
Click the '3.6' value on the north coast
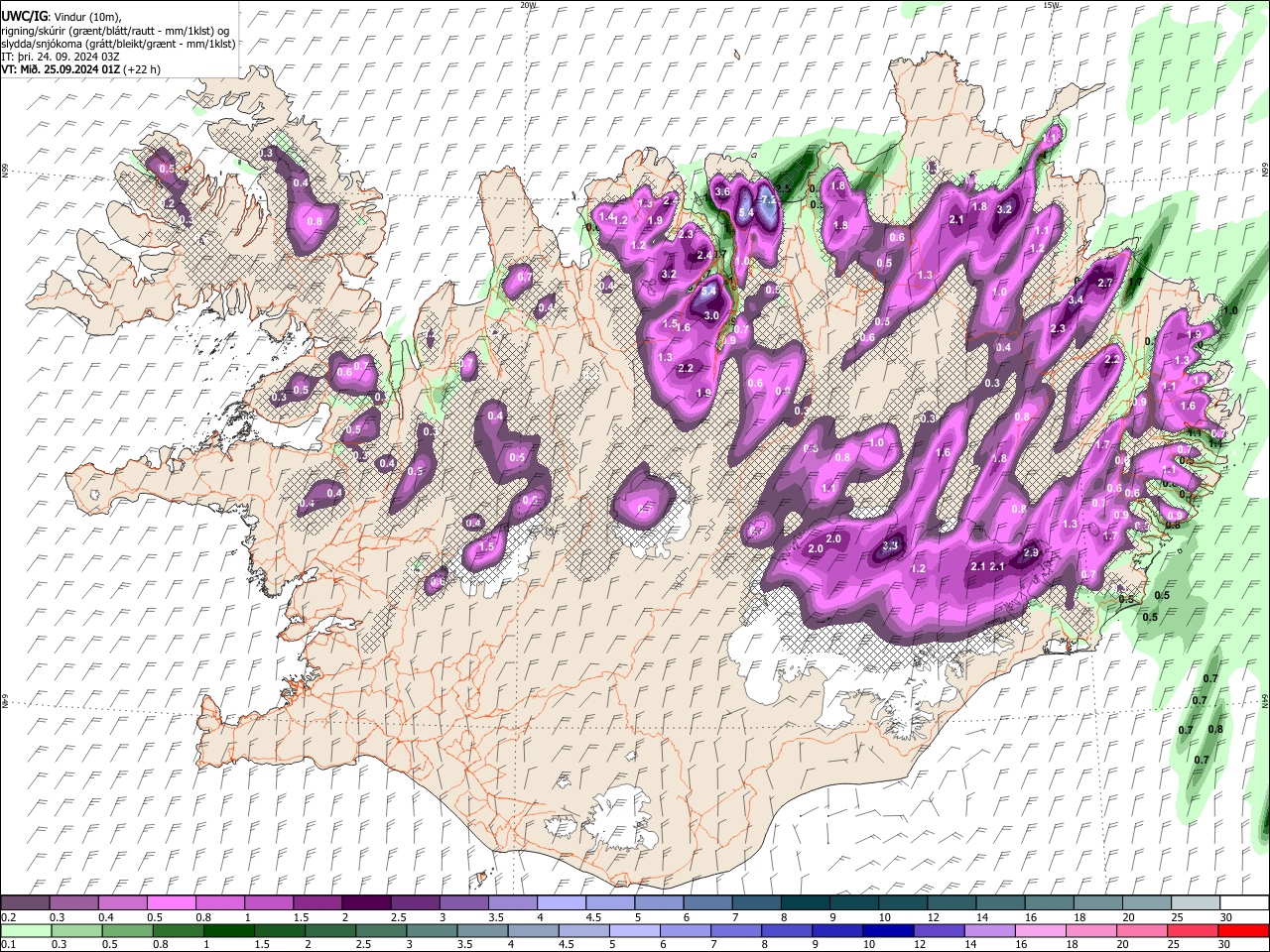722,191
